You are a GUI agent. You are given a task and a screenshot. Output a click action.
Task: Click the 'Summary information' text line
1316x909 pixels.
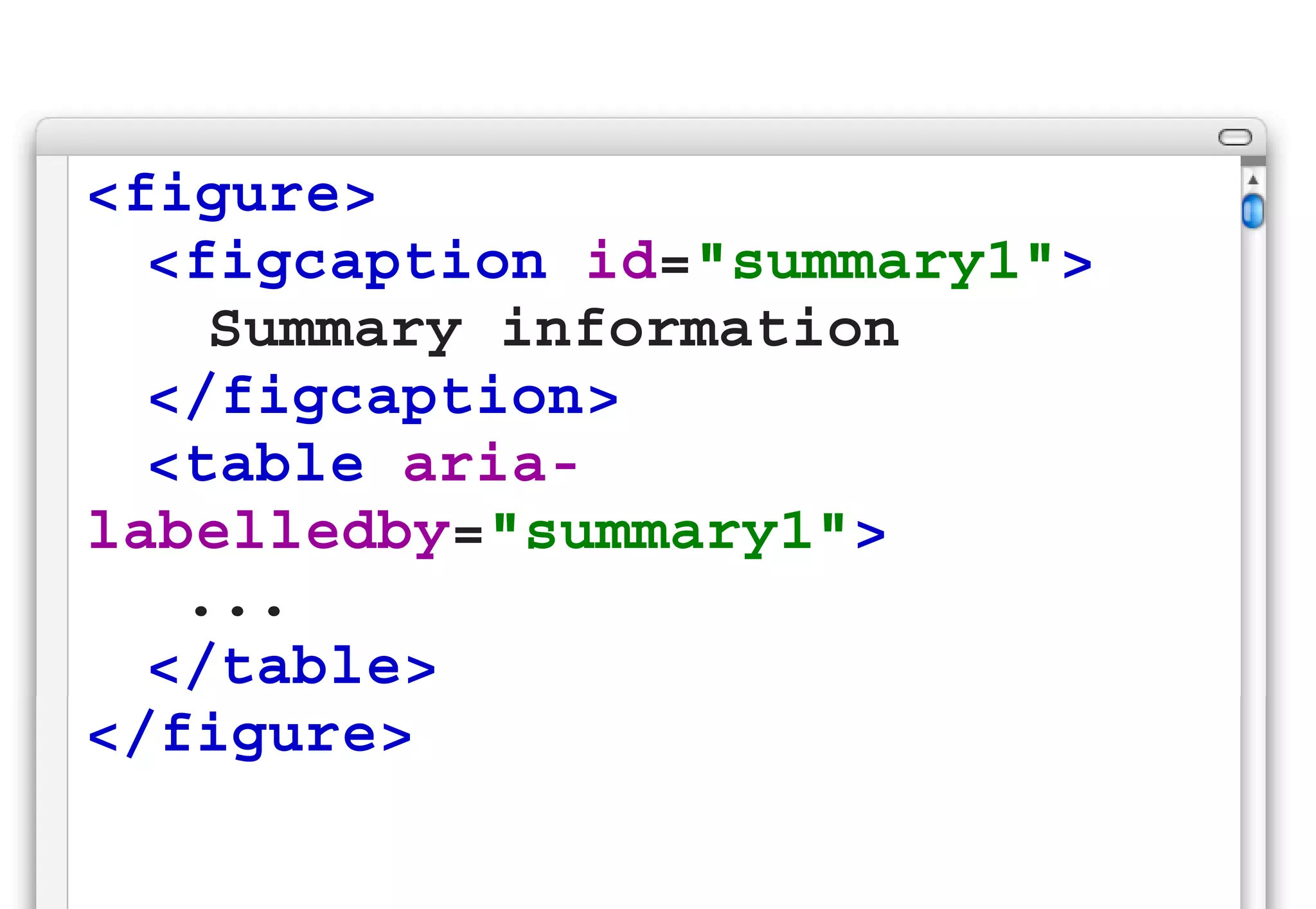pyautogui.click(x=555, y=330)
